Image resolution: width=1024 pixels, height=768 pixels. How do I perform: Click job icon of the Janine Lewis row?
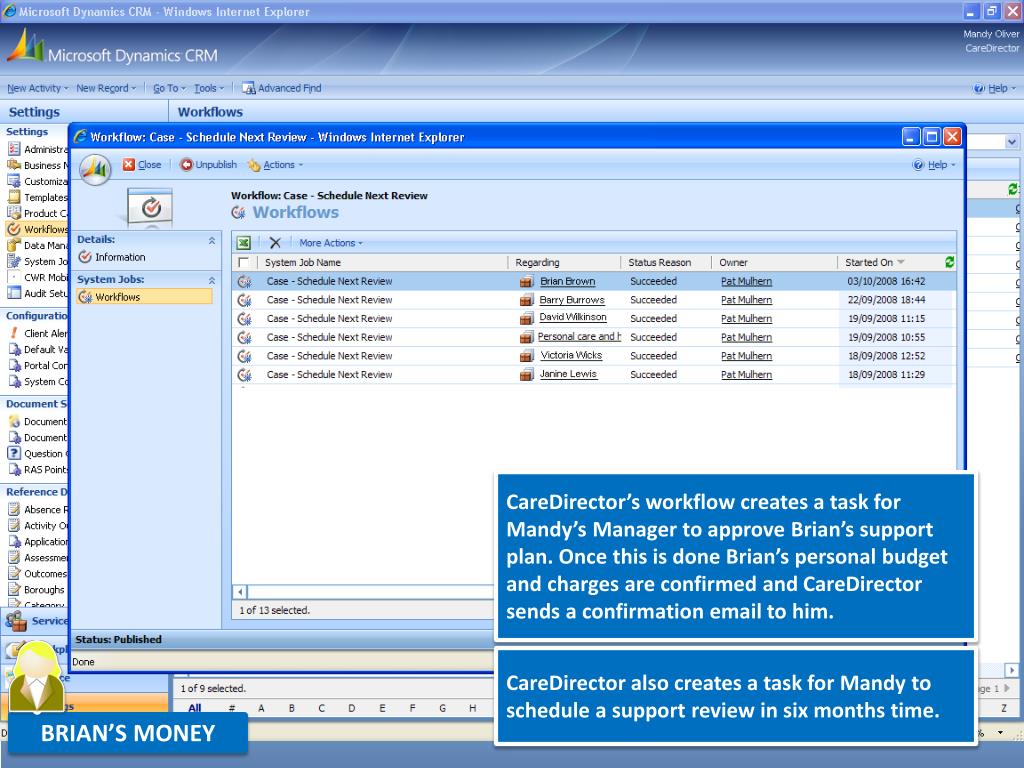245,375
